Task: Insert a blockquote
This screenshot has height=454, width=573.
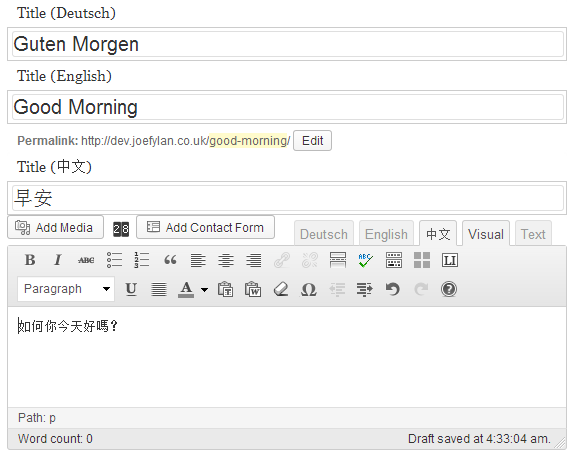Action: (170, 260)
